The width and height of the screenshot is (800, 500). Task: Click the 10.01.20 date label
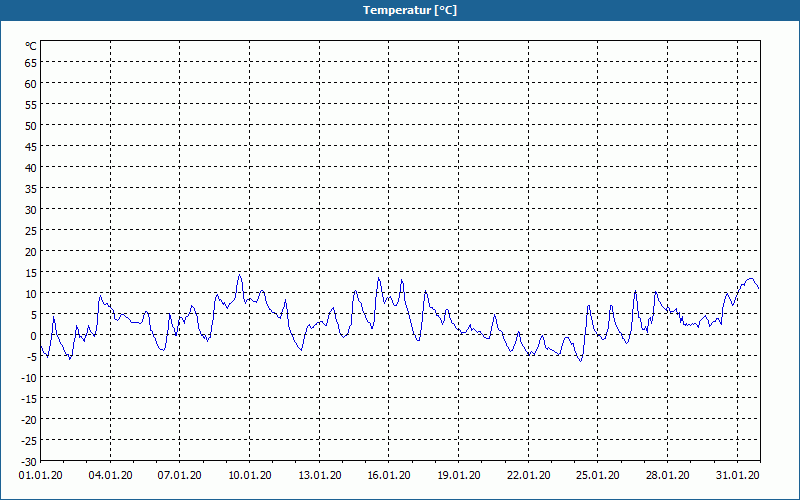pos(249,475)
